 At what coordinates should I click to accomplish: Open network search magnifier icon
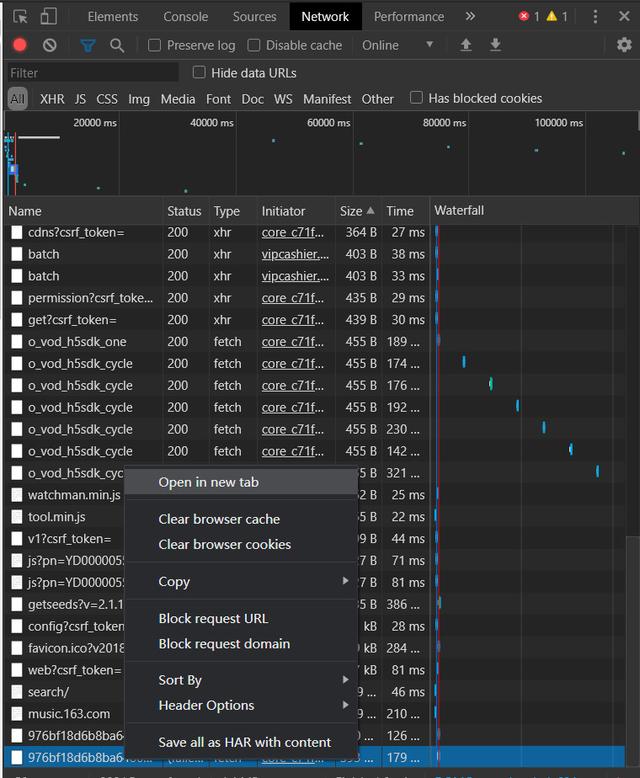pos(117,45)
